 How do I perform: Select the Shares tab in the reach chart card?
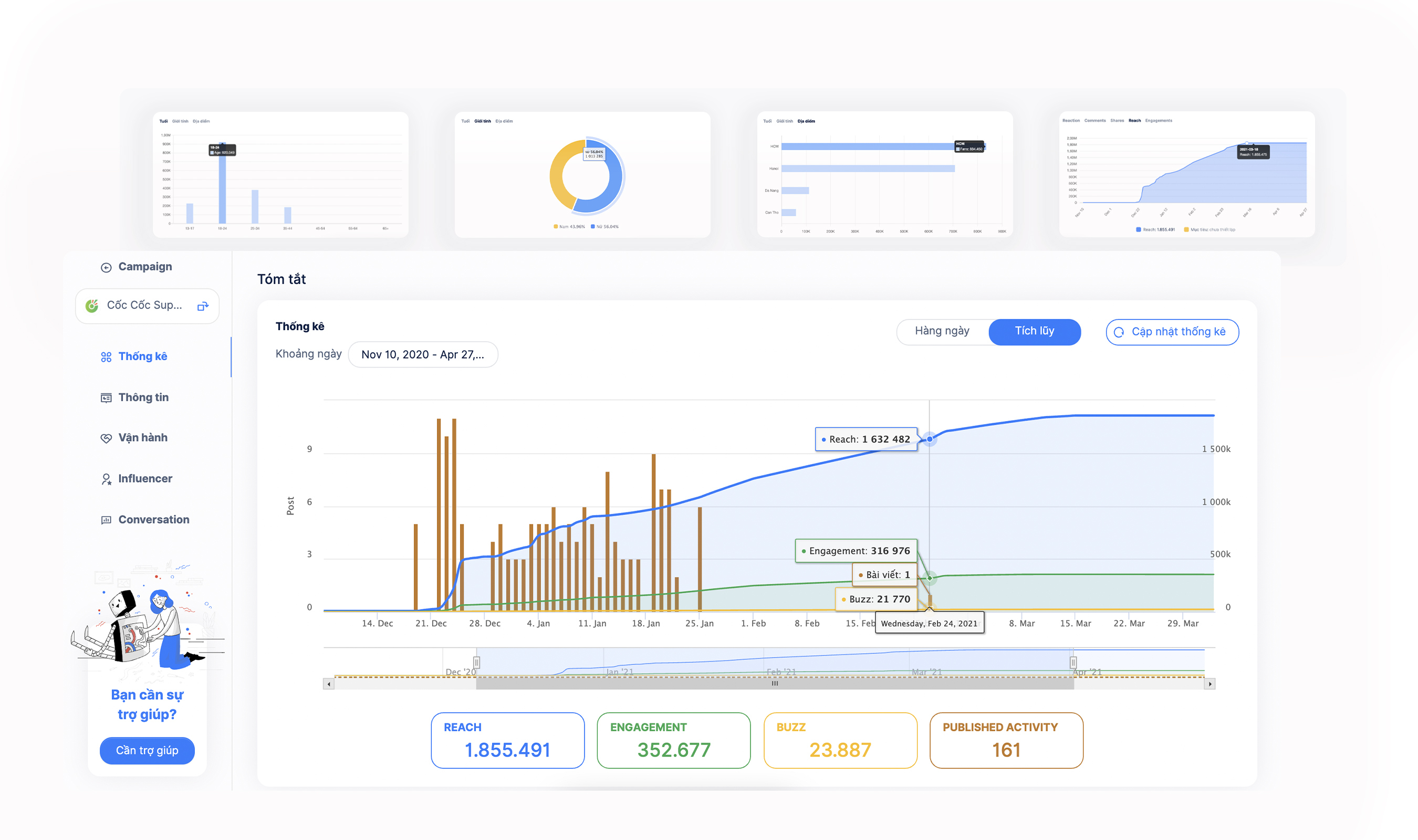click(x=1117, y=121)
